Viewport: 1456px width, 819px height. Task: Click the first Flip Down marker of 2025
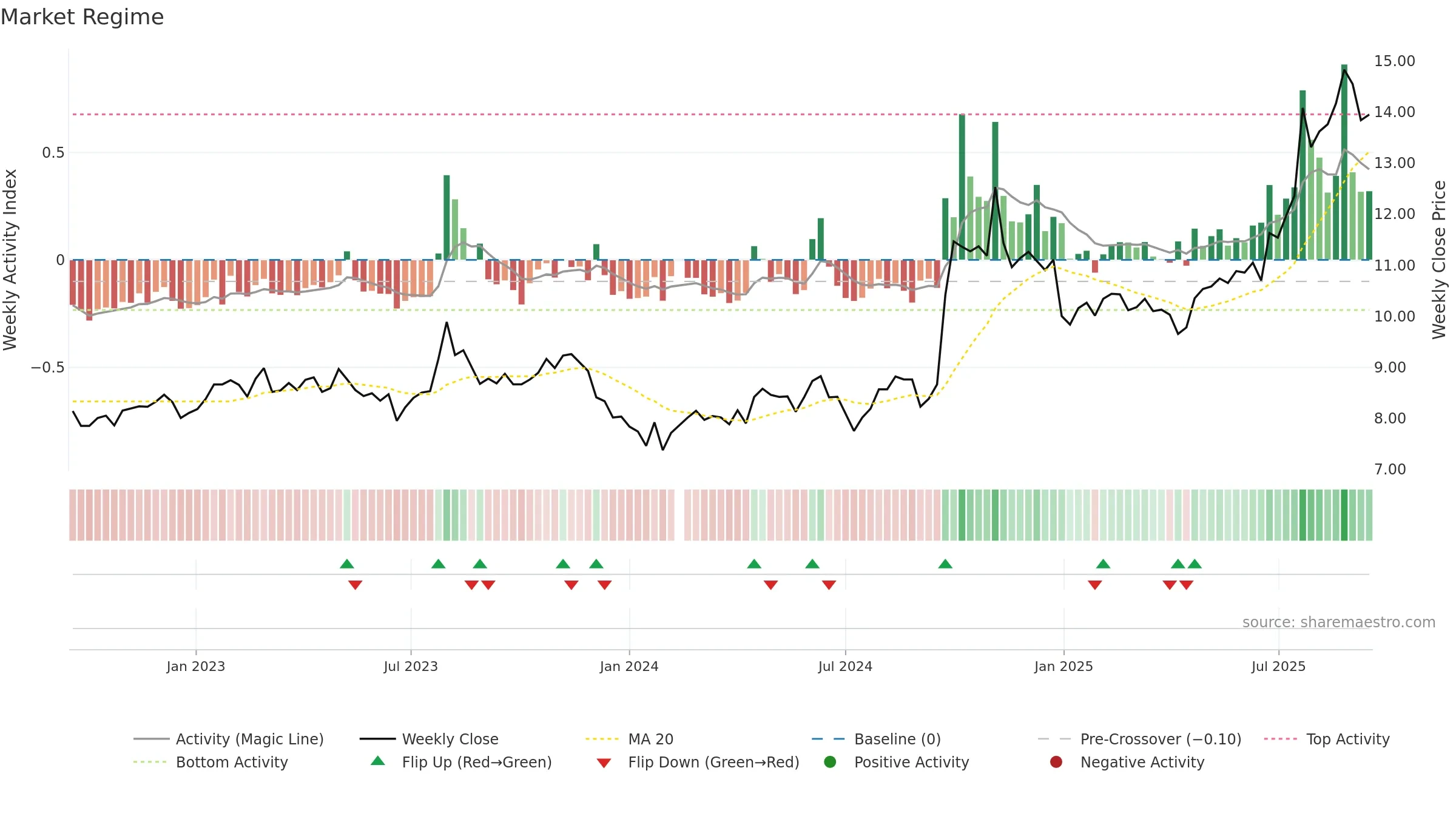[1095, 585]
